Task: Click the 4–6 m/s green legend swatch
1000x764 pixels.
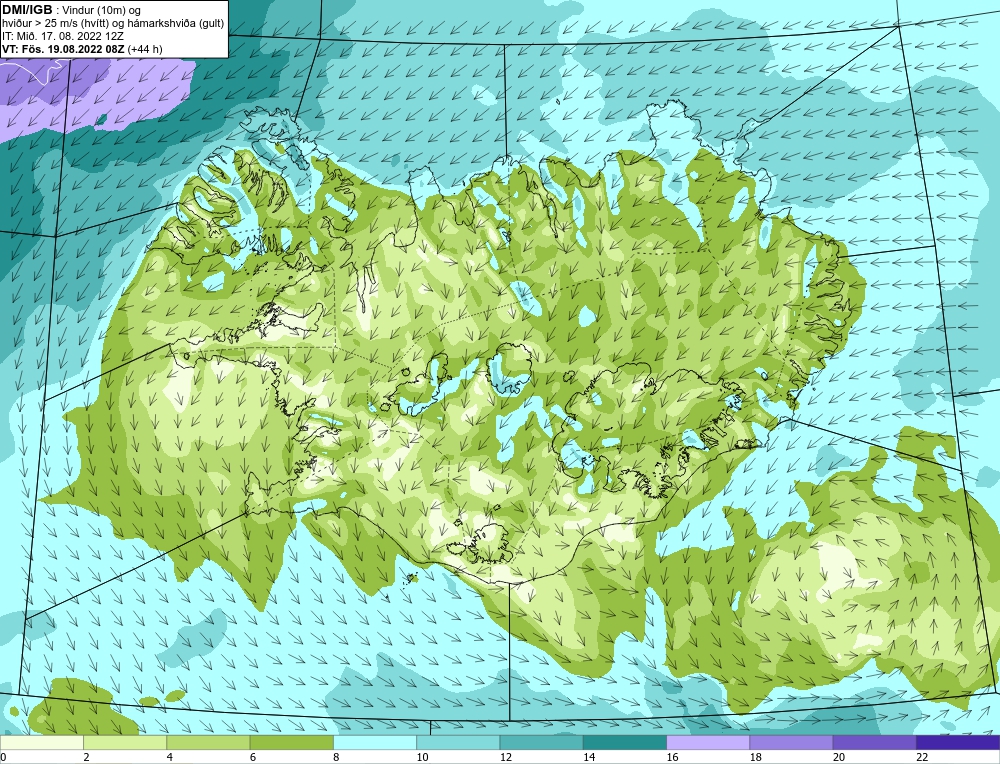Action: pyautogui.click(x=209, y=742)
